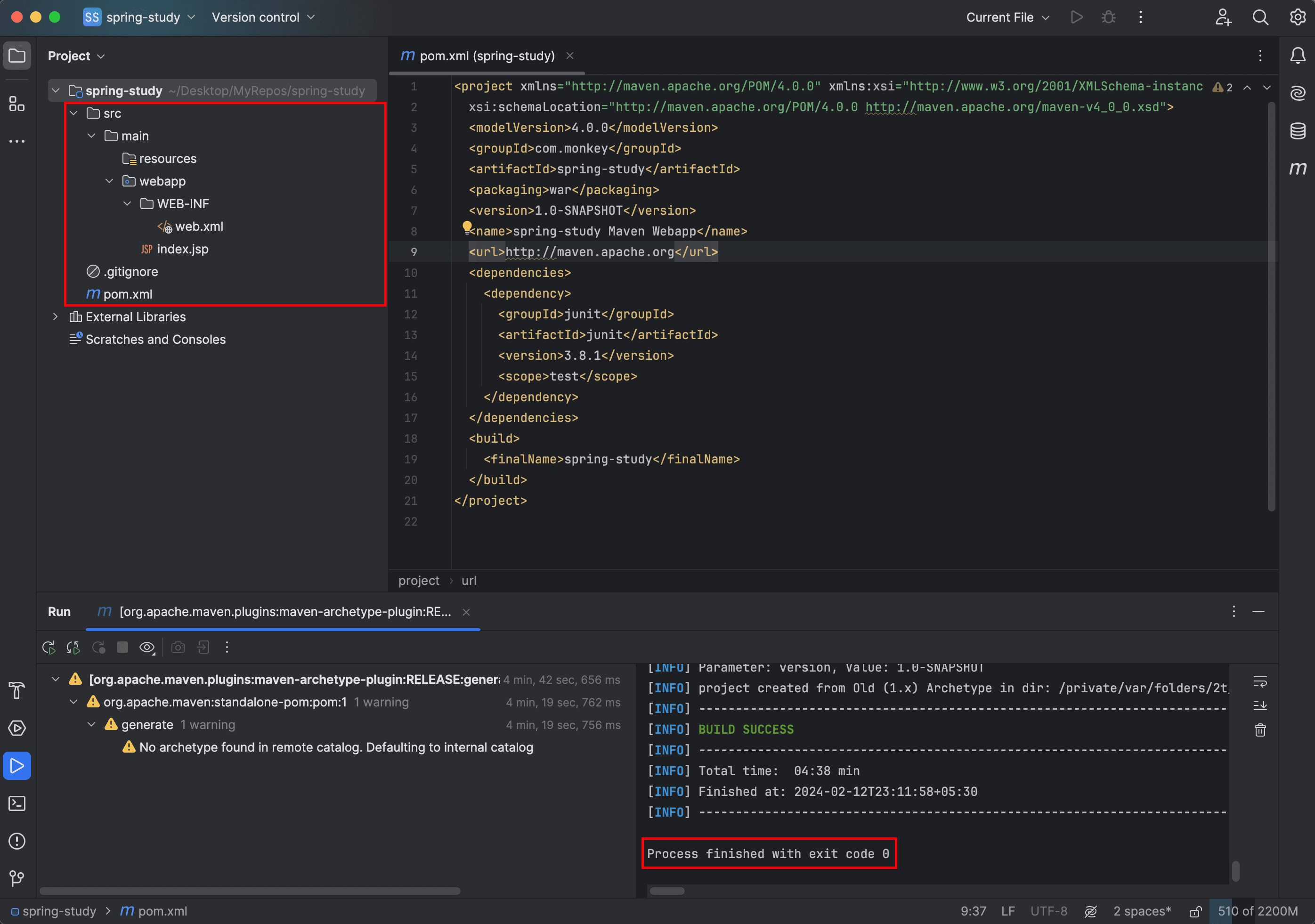
Task: Click the url breadcrumb below editor
Action: (469, 581)
